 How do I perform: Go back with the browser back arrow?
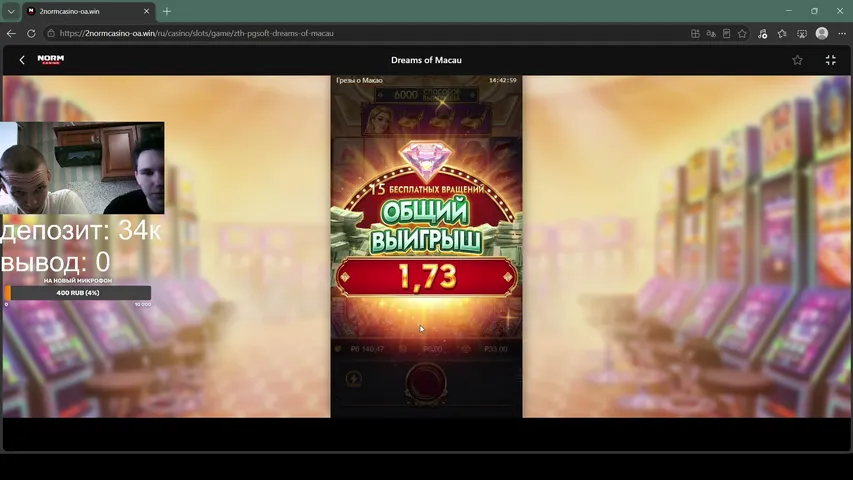11,33
